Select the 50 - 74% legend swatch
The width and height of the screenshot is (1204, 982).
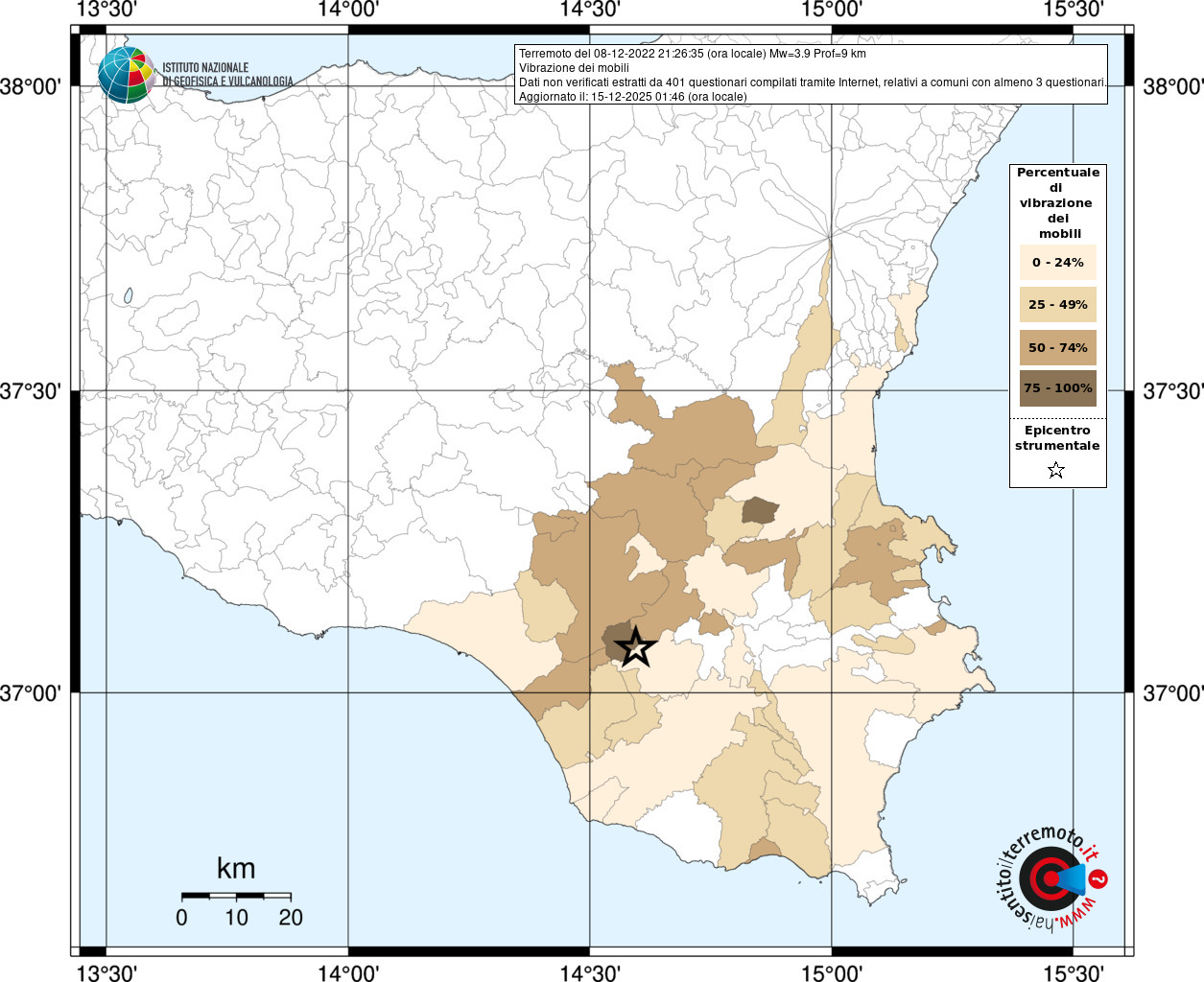point(1057,347)
